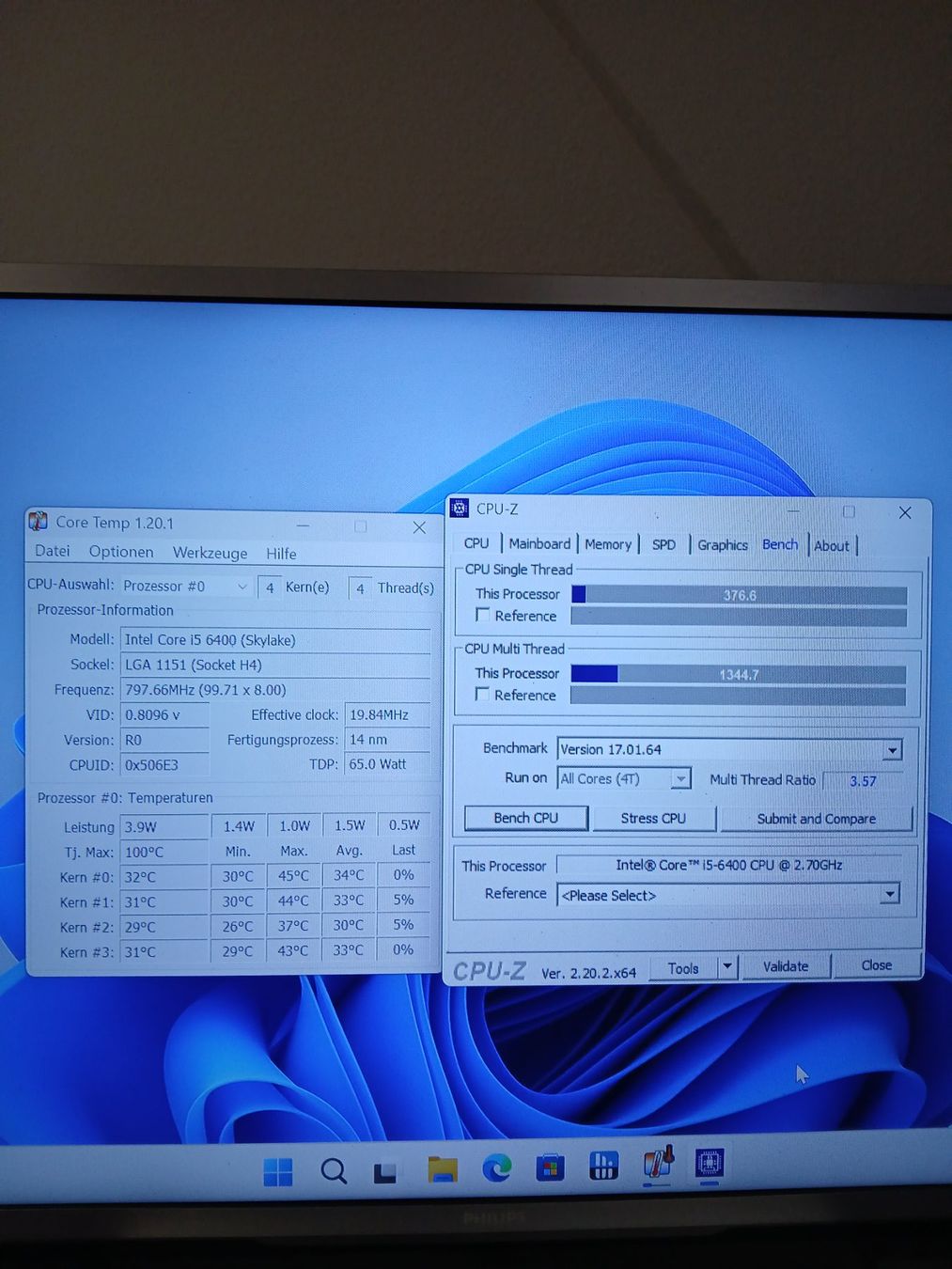Click Frequenz value 797.66MHz
Viewport: 952px width, 1269px height.
(275, 689)
